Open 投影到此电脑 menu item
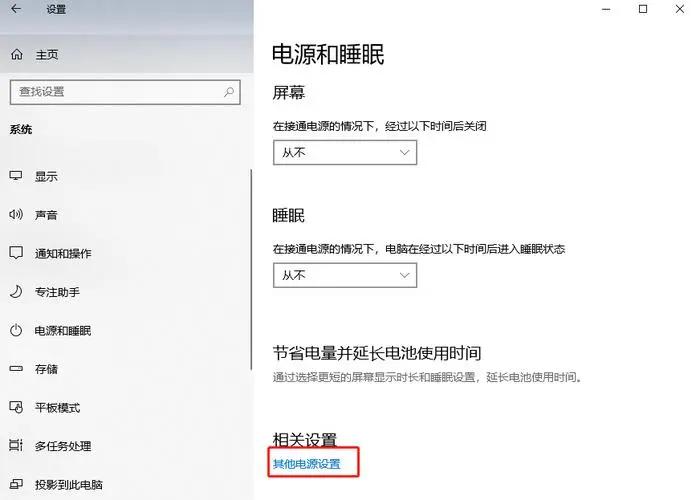This screenshot has height=500, width=692. point(68,485)
